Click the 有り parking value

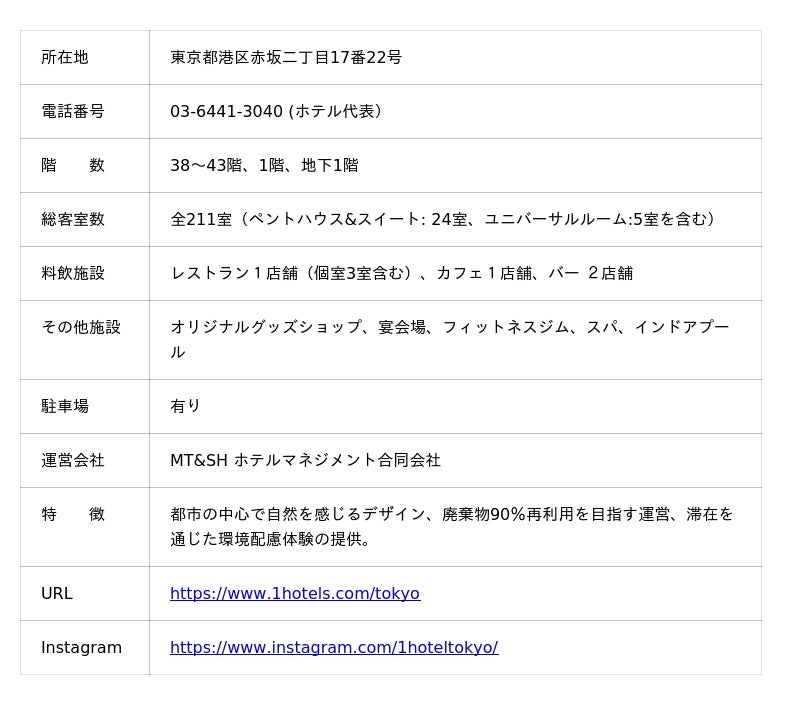186,407
